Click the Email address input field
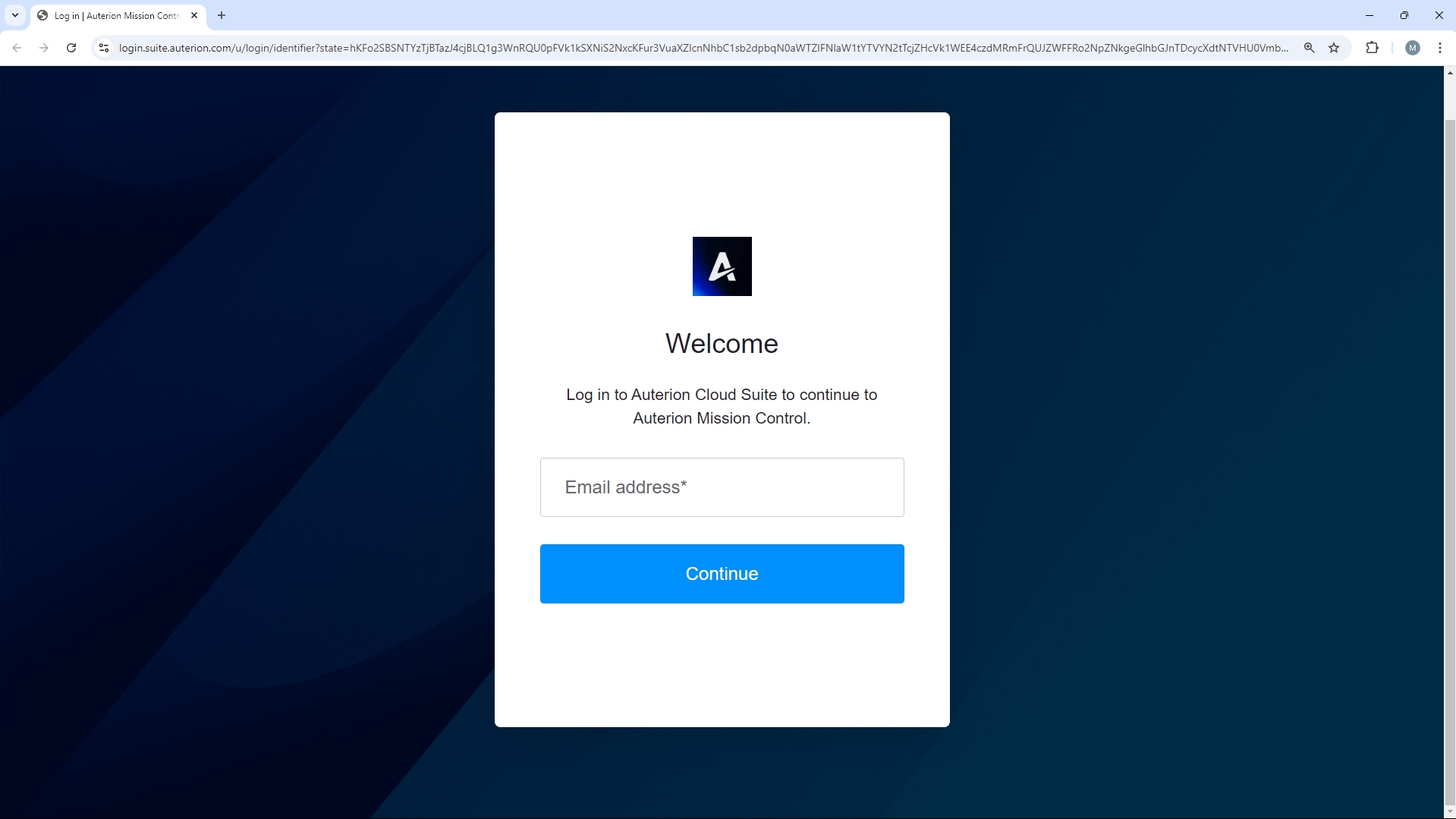 [x=722, y=487]
